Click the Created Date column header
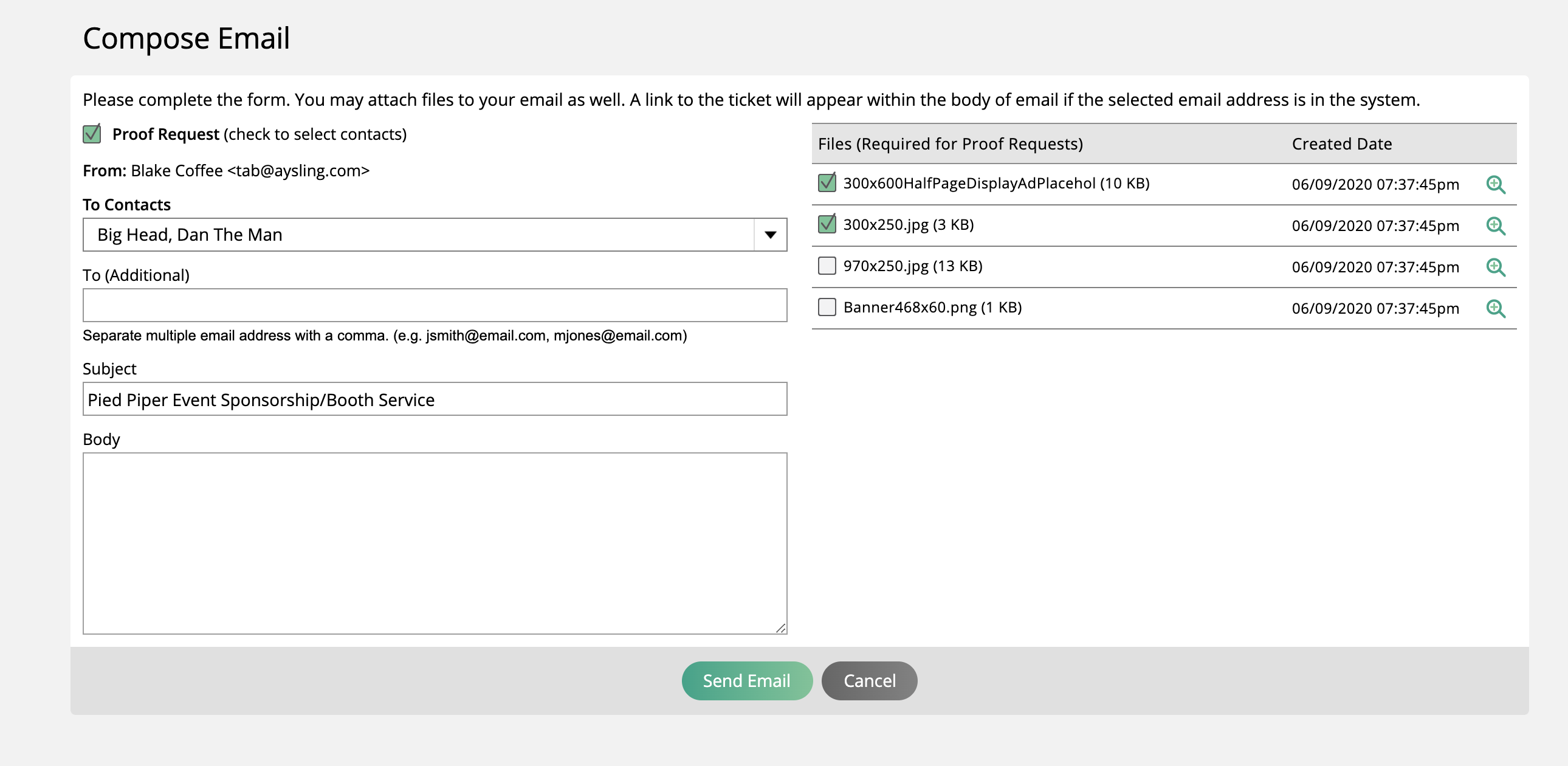 tap(1341, 143)
